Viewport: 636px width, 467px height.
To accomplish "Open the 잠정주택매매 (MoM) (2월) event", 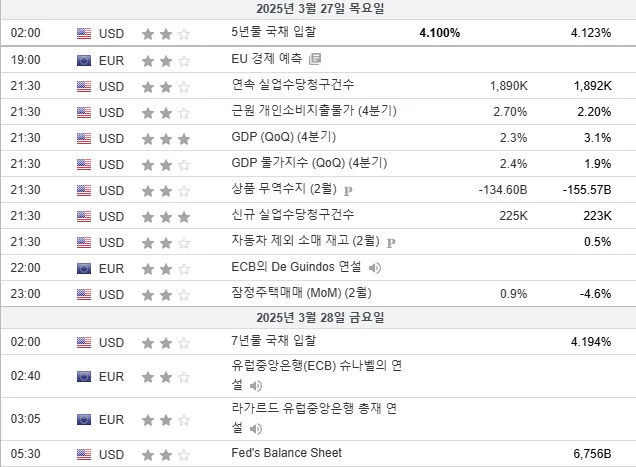I will point(301,293).
